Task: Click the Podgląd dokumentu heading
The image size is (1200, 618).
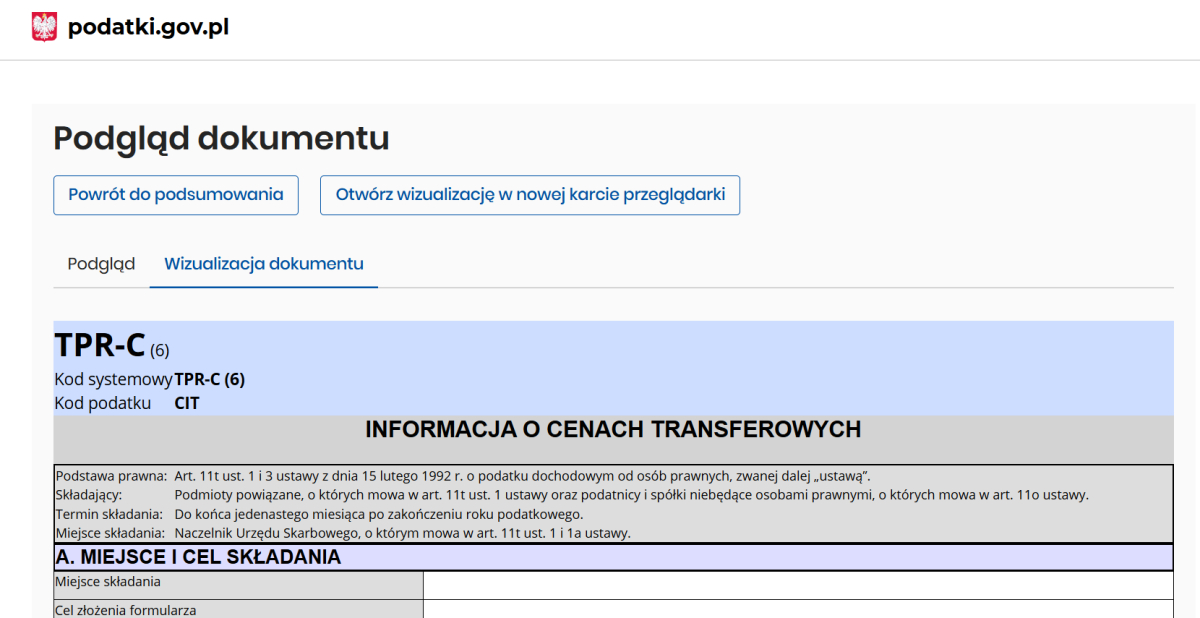Action: pyautogui.click(x=221, y=138)
